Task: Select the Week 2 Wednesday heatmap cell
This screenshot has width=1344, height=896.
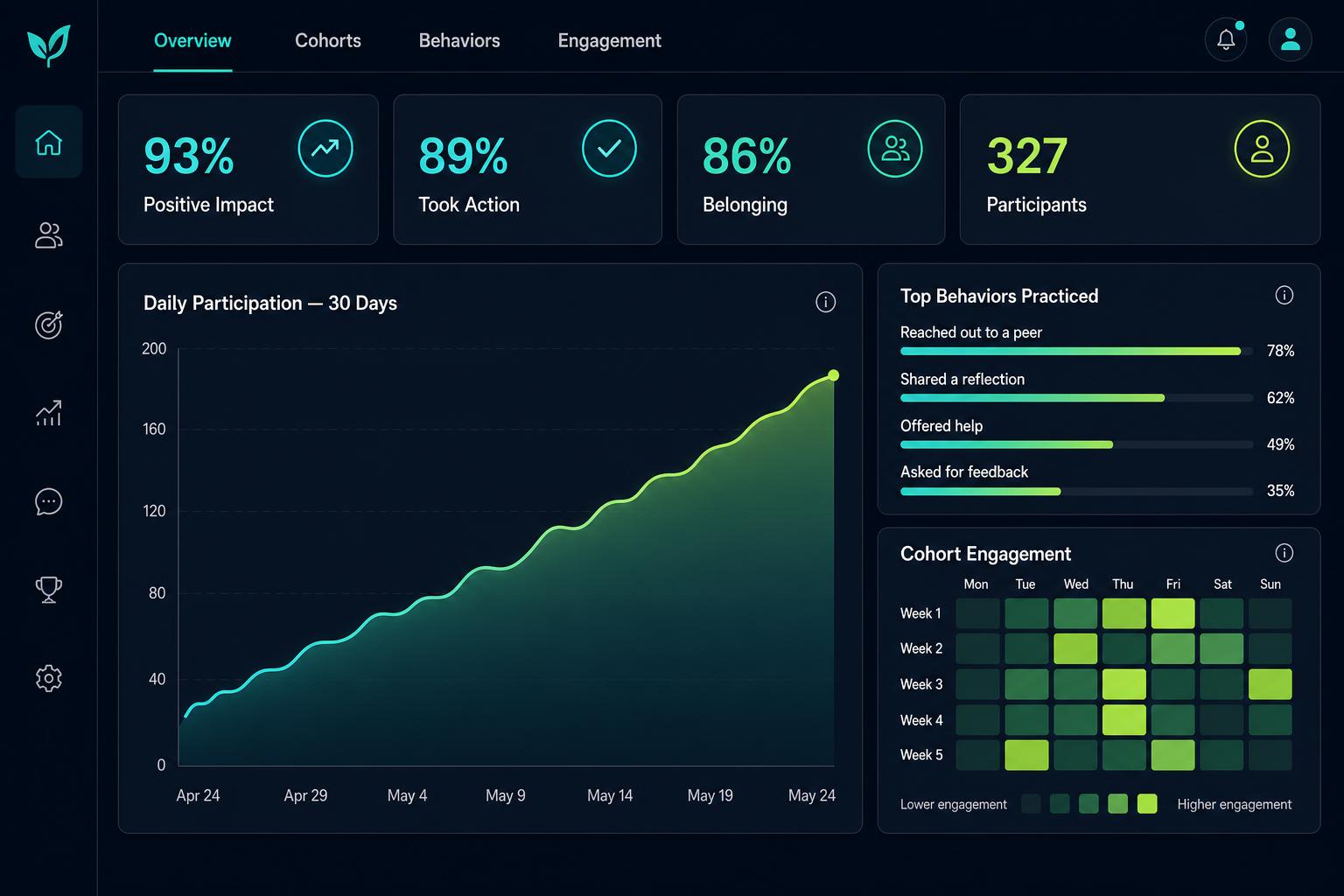Action: 1075,648
